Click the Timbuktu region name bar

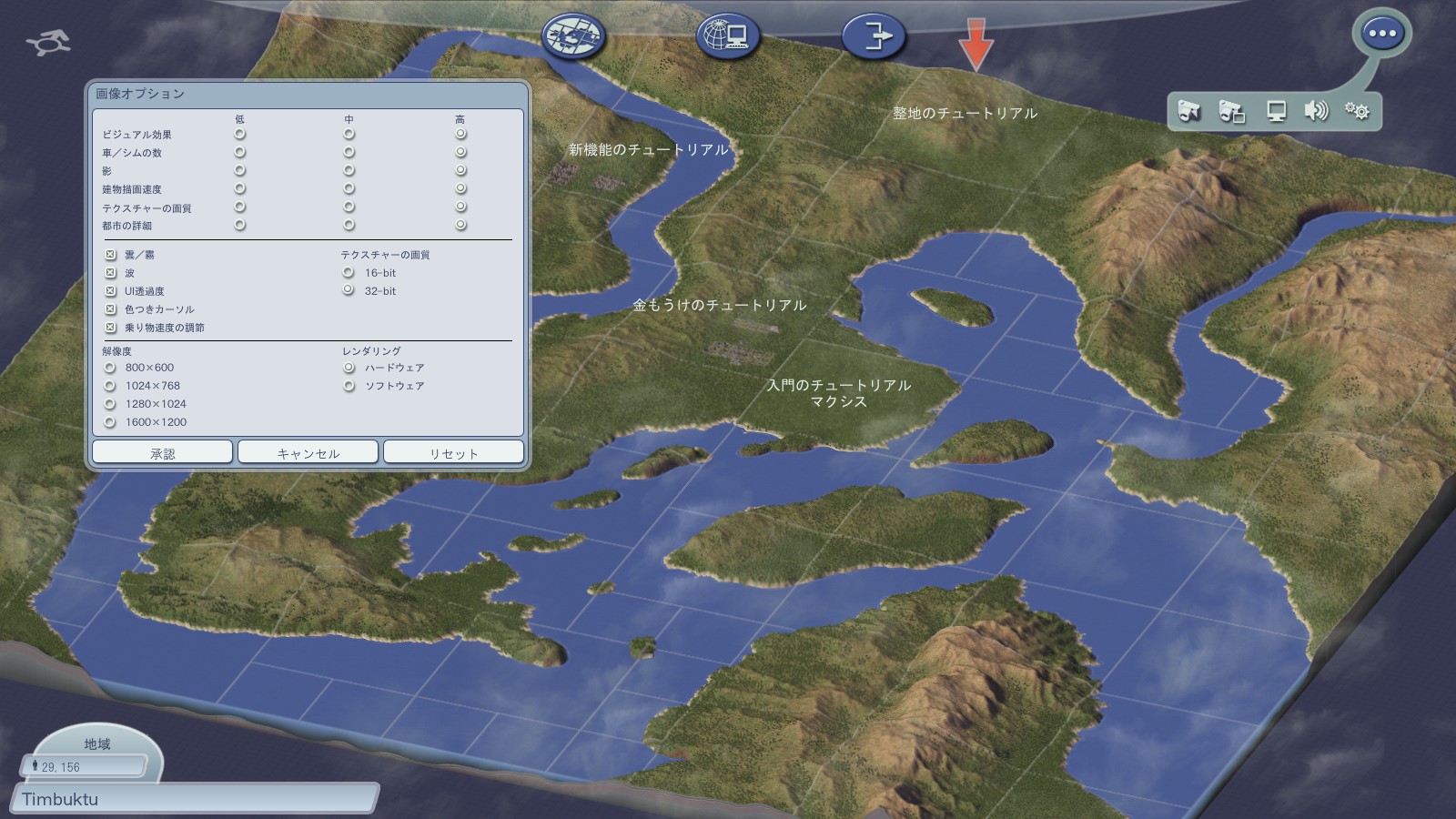pos(194,799)
